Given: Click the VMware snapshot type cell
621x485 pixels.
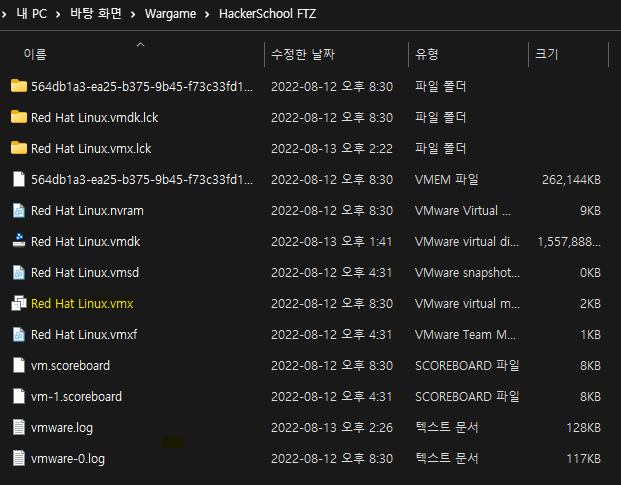Looking at the screenshot, I should coord(467,273).
